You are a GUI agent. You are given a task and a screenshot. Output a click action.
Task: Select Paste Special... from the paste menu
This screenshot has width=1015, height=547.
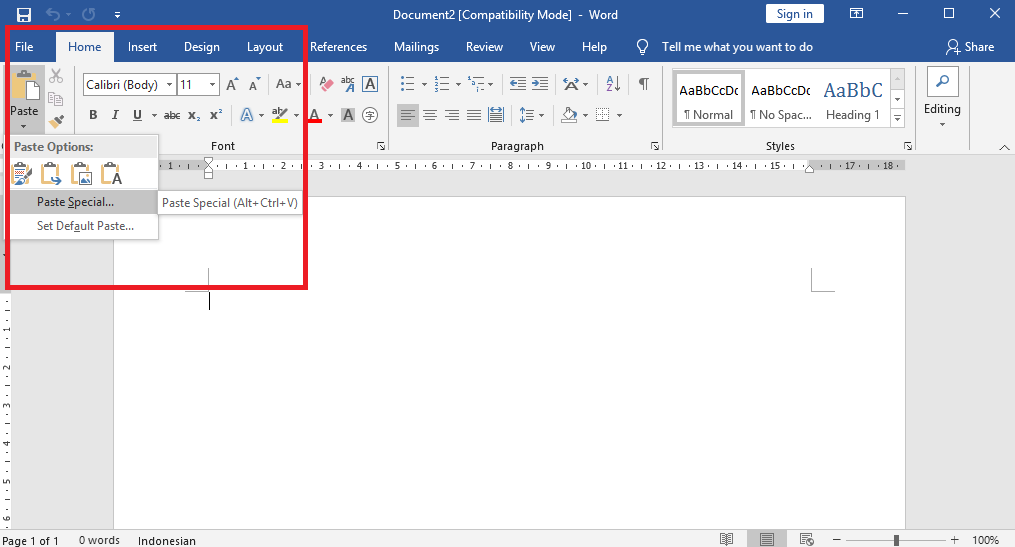[84, 202]
